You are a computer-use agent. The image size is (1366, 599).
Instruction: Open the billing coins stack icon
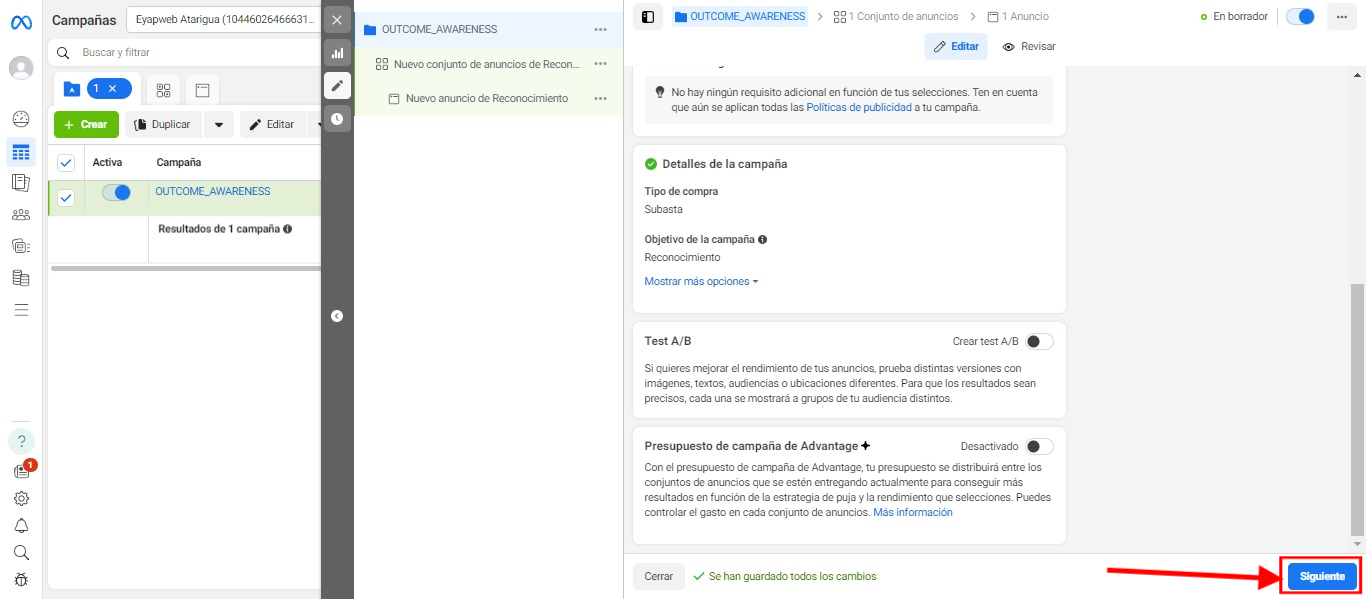tap(21, 278)
